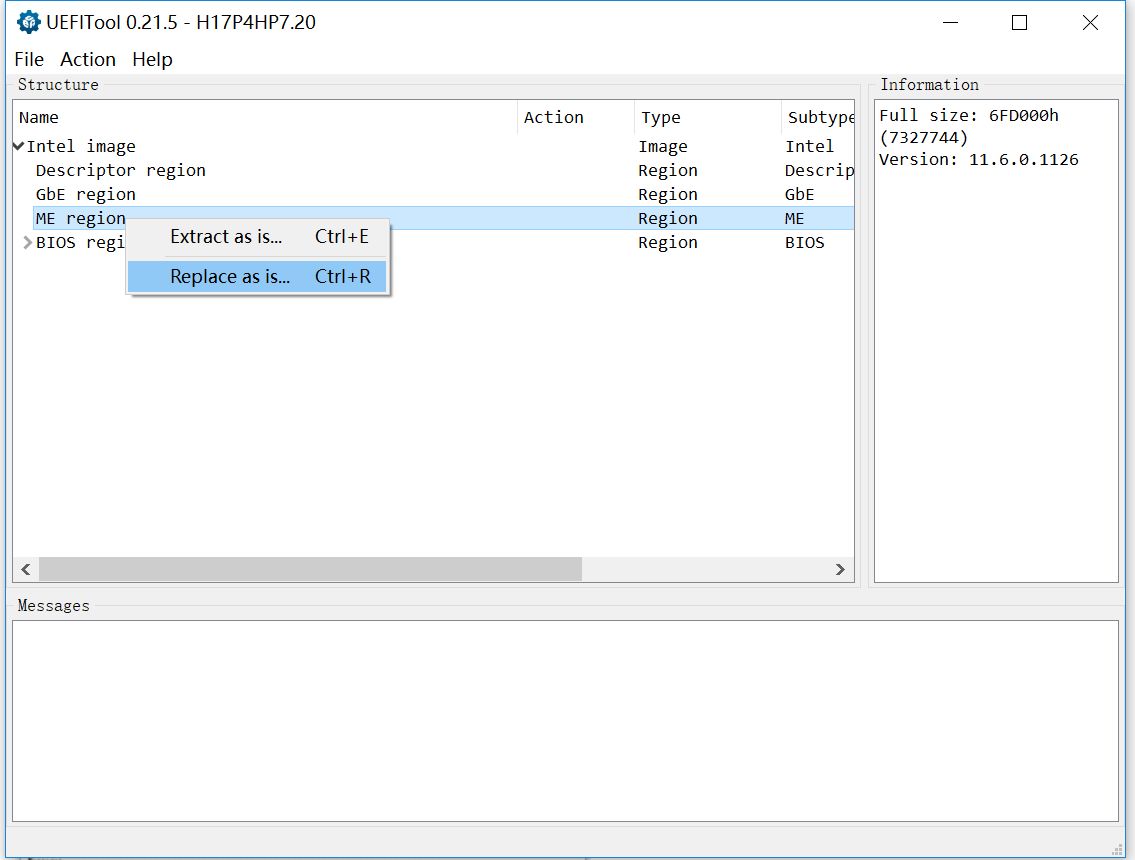
Task: Click the horizontal scrollbar right arrow
Action: coord(840,569)
